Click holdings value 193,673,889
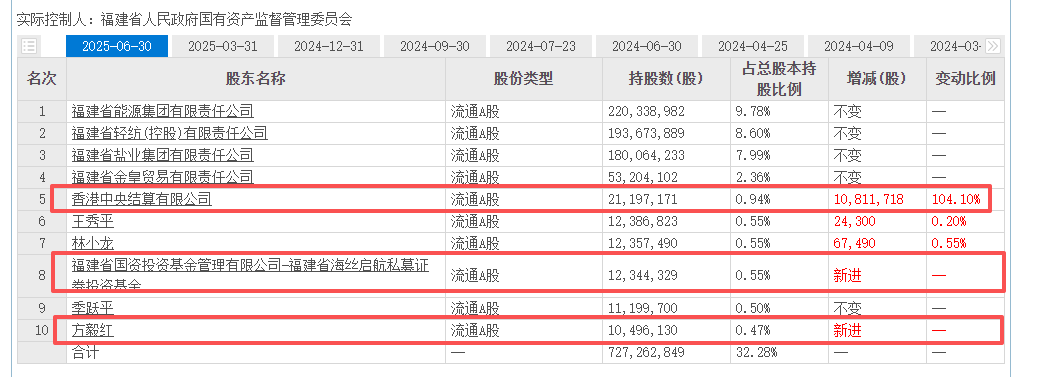Screen dimensions: 1054x377 tap(646, 134)
